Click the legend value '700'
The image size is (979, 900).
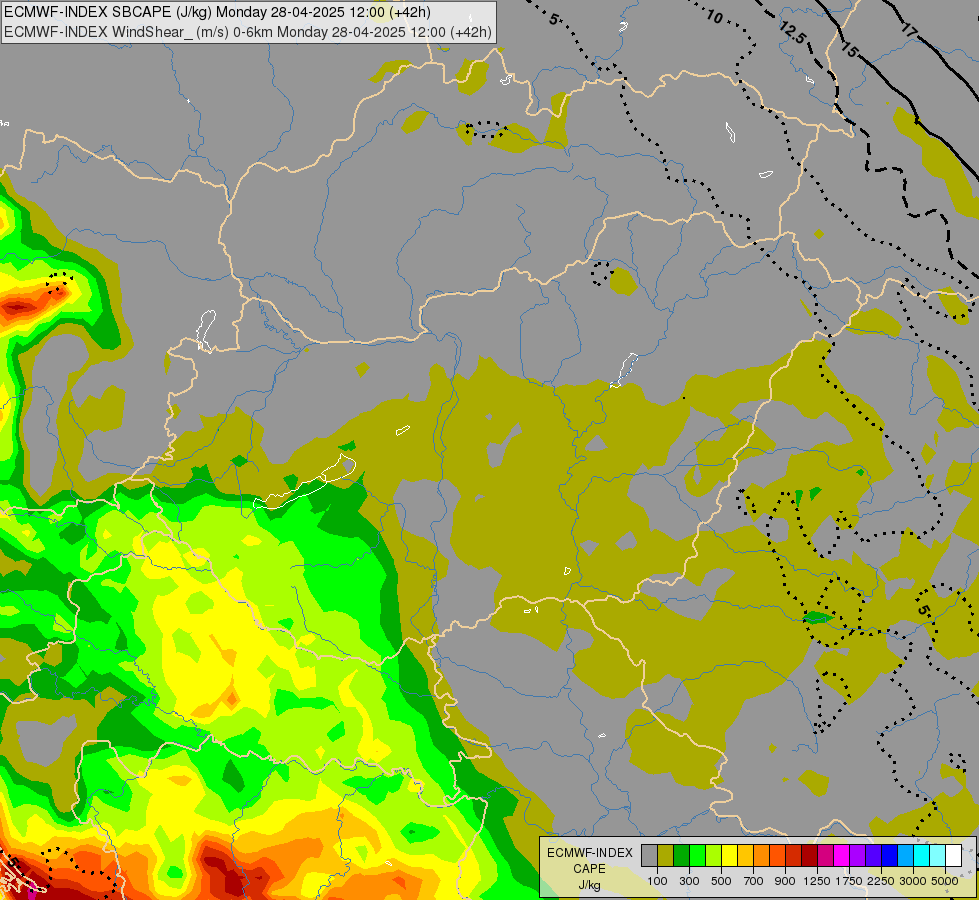tap(754, 881)
